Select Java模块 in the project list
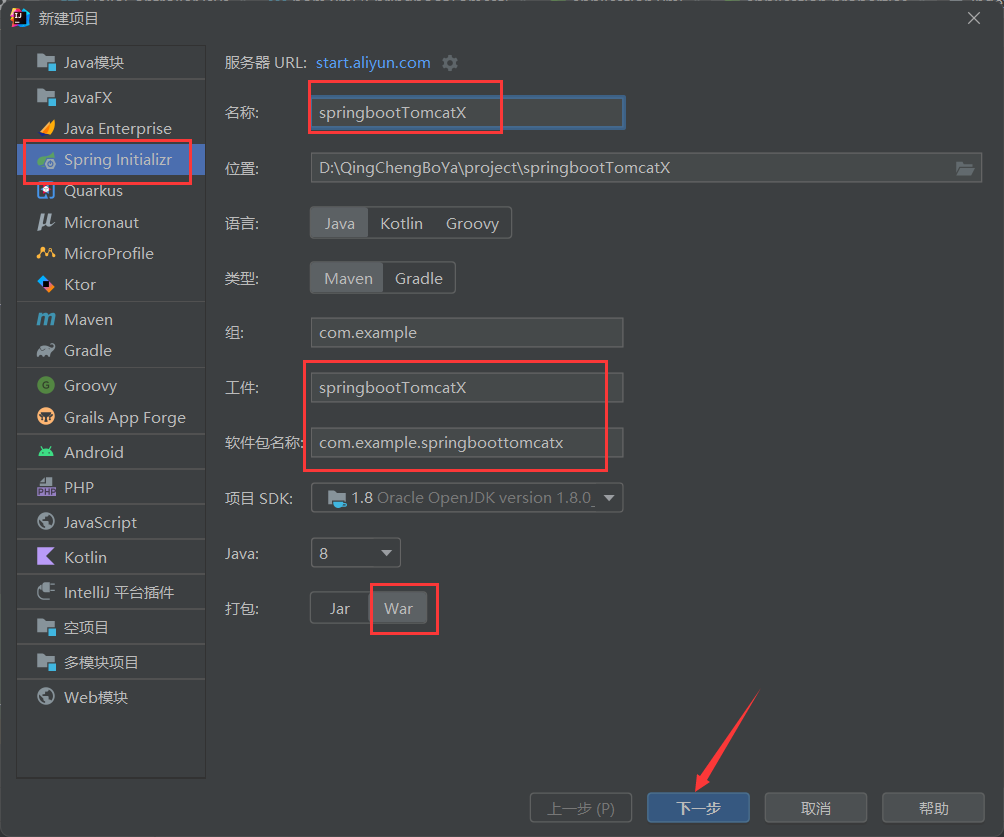The width and height of the screenshot is (1004, 837). click(x=111, y=62)
